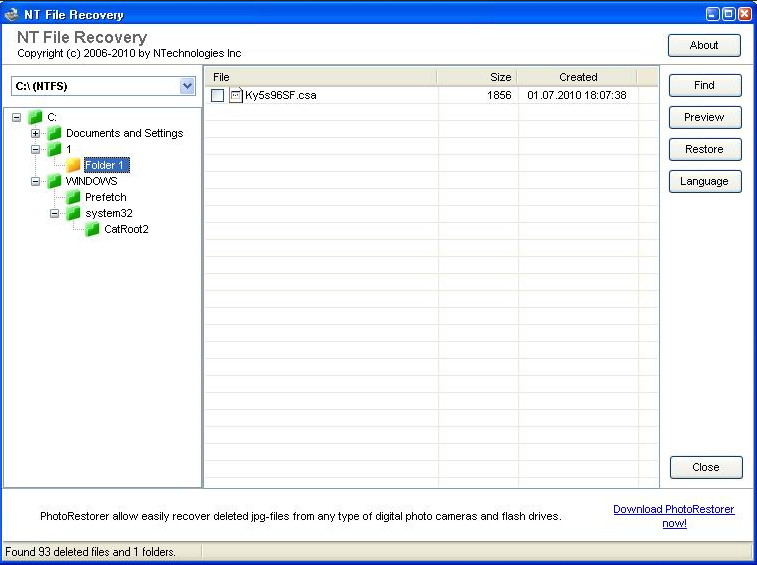Screen dimensions: 757x565
Task: Sort by the File column header
Action: click(321, 77)
